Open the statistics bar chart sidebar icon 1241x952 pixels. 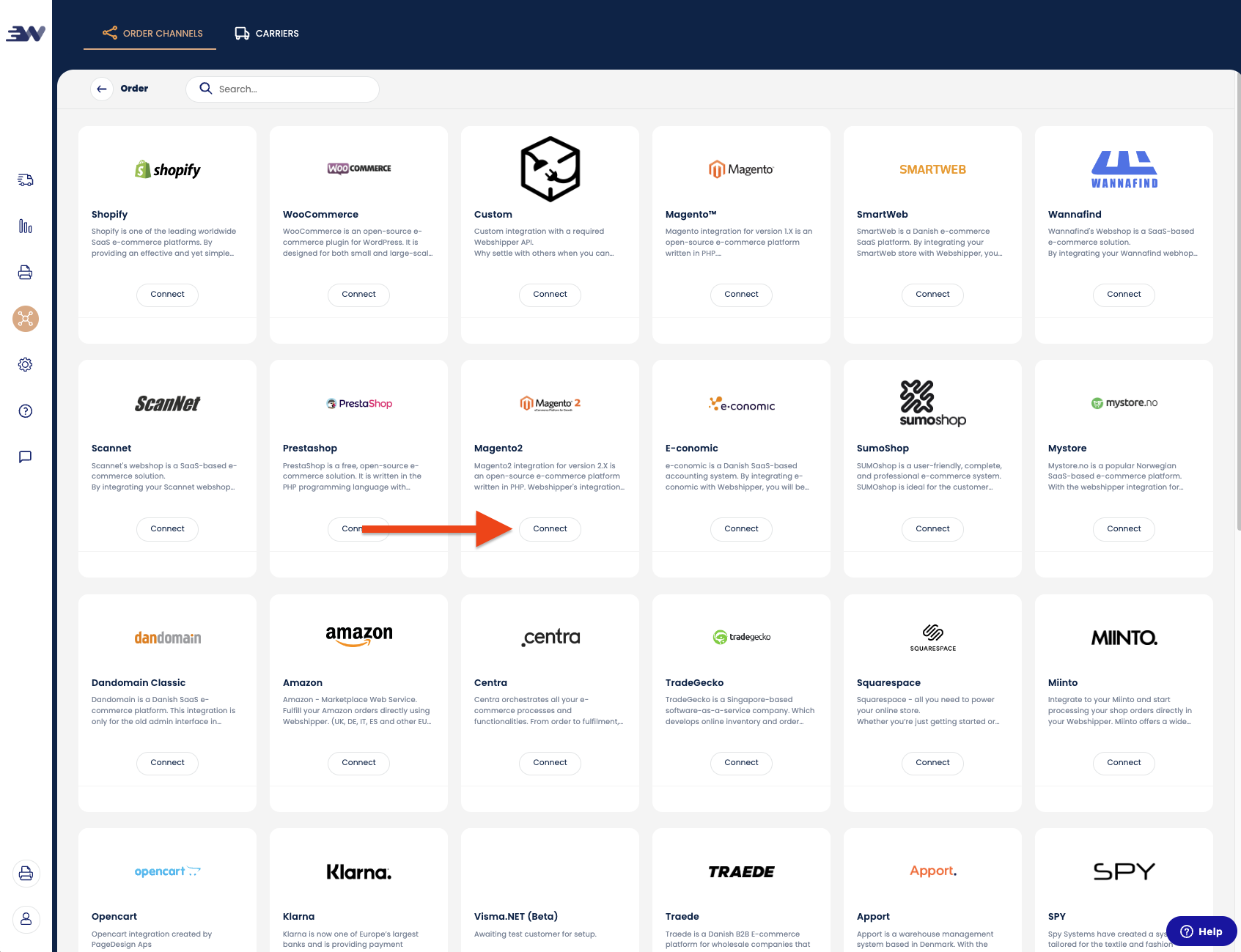(26, 226)
